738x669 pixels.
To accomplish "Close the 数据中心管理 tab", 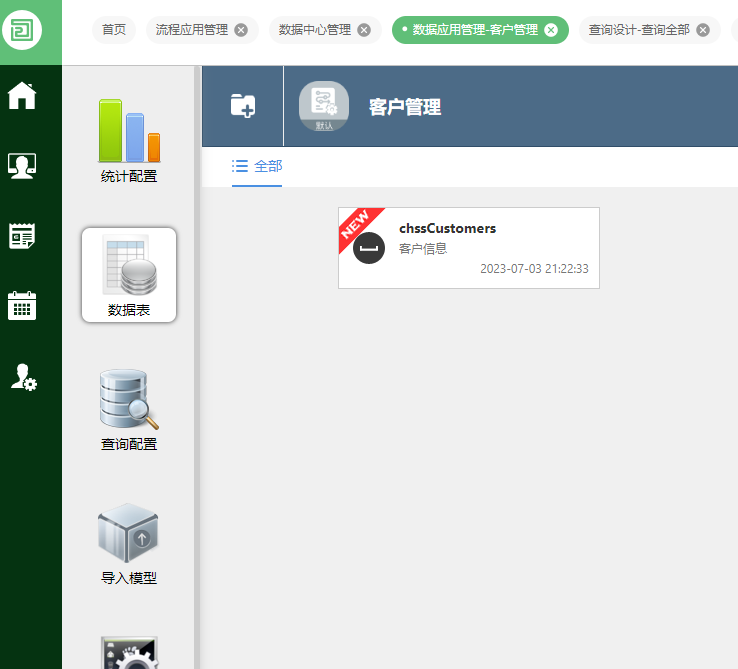I will pyautogui.click(x=364, y=30).
